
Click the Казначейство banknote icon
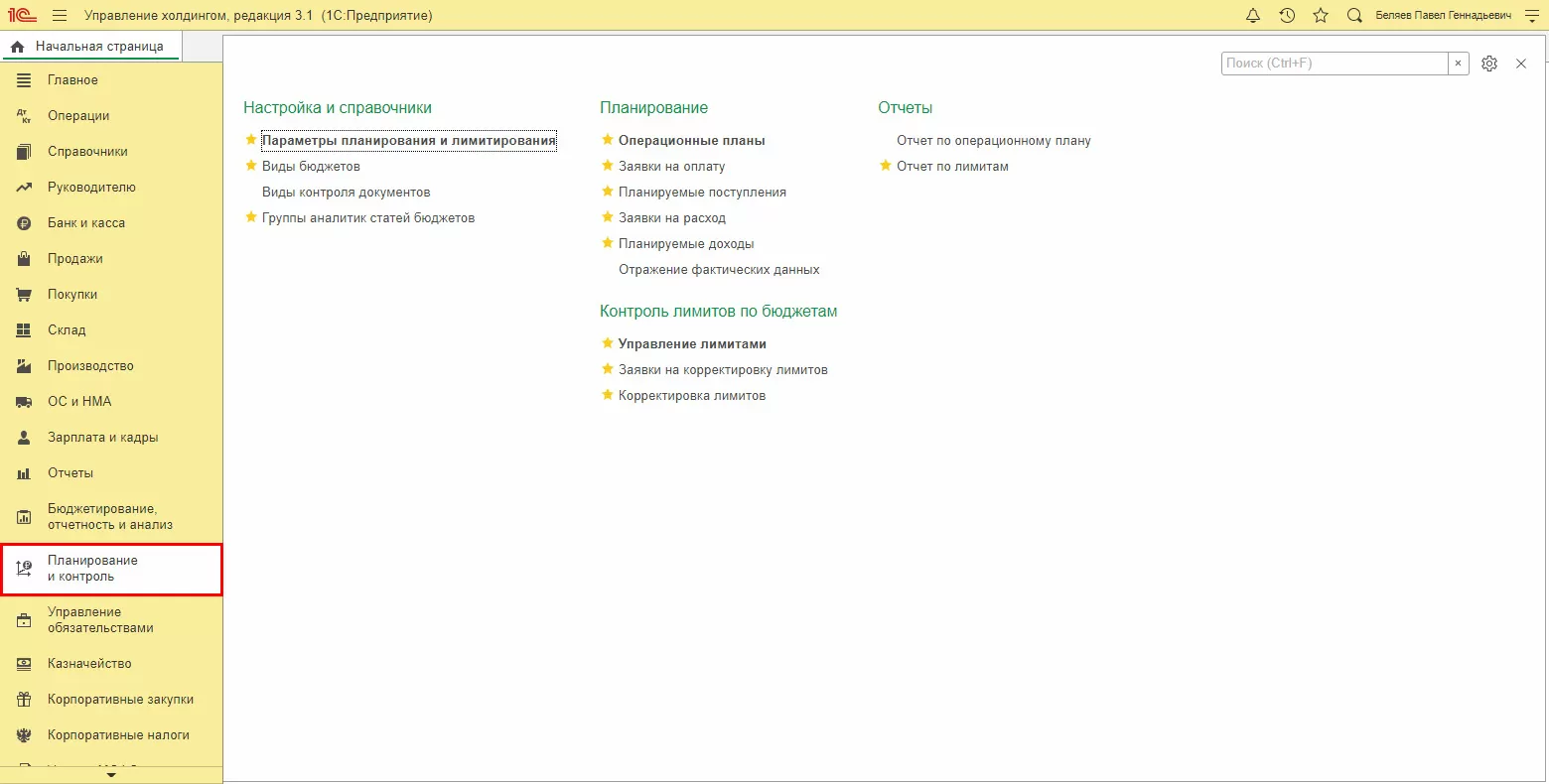25,664
